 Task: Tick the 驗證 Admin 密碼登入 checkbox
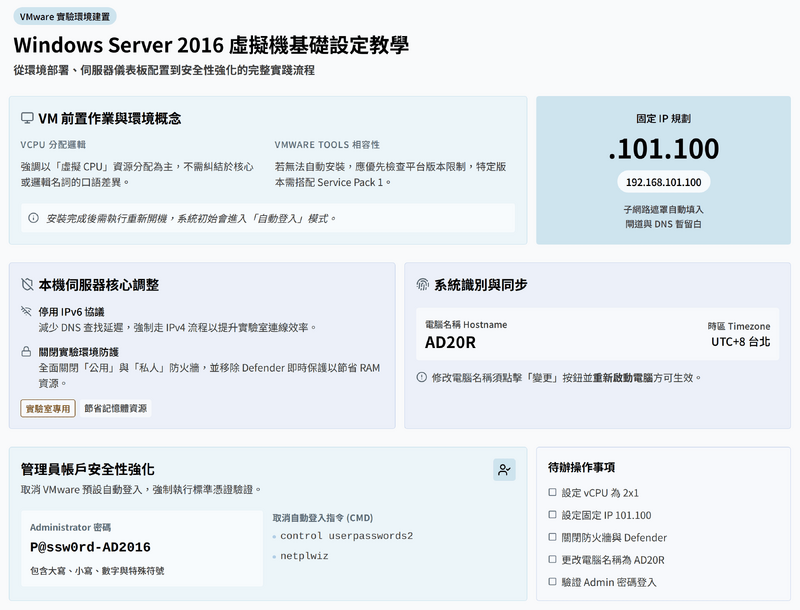553,582
